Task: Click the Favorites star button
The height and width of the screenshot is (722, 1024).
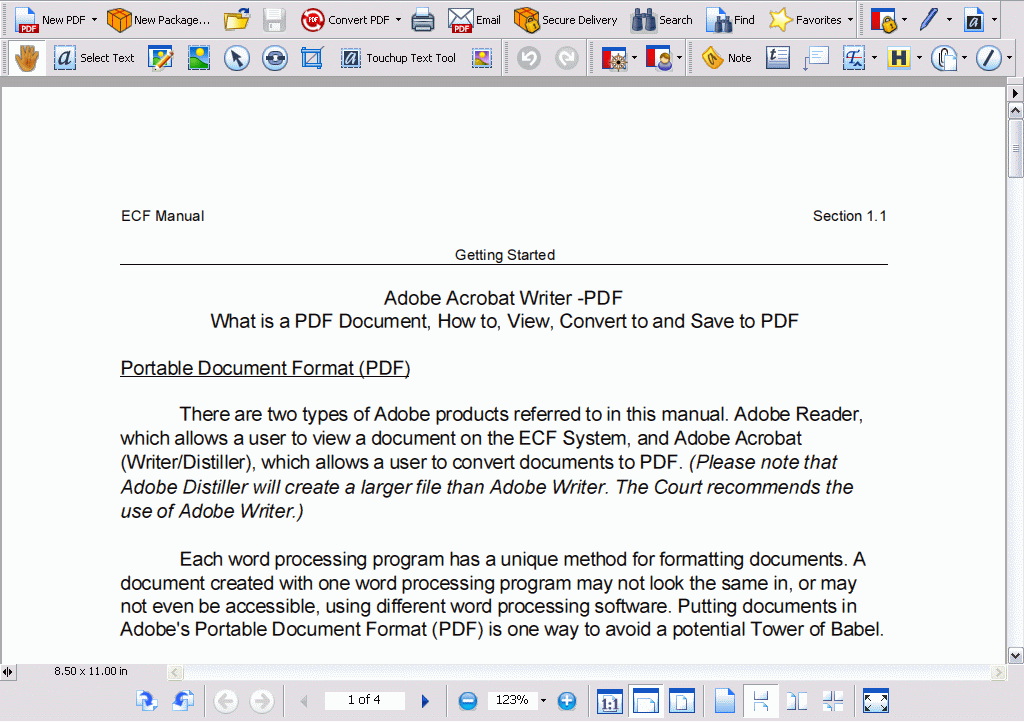Action: [x=805, y=20]
